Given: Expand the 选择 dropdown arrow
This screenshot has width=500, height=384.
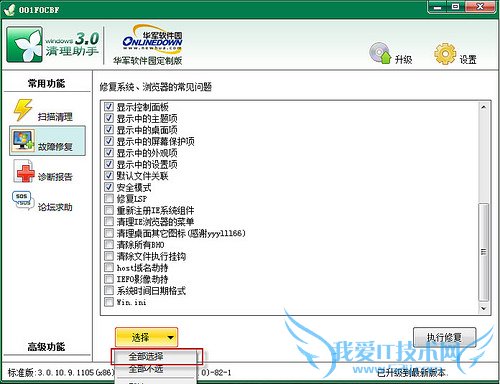Looking at the screenshot, I should click(x=170, y=338).
